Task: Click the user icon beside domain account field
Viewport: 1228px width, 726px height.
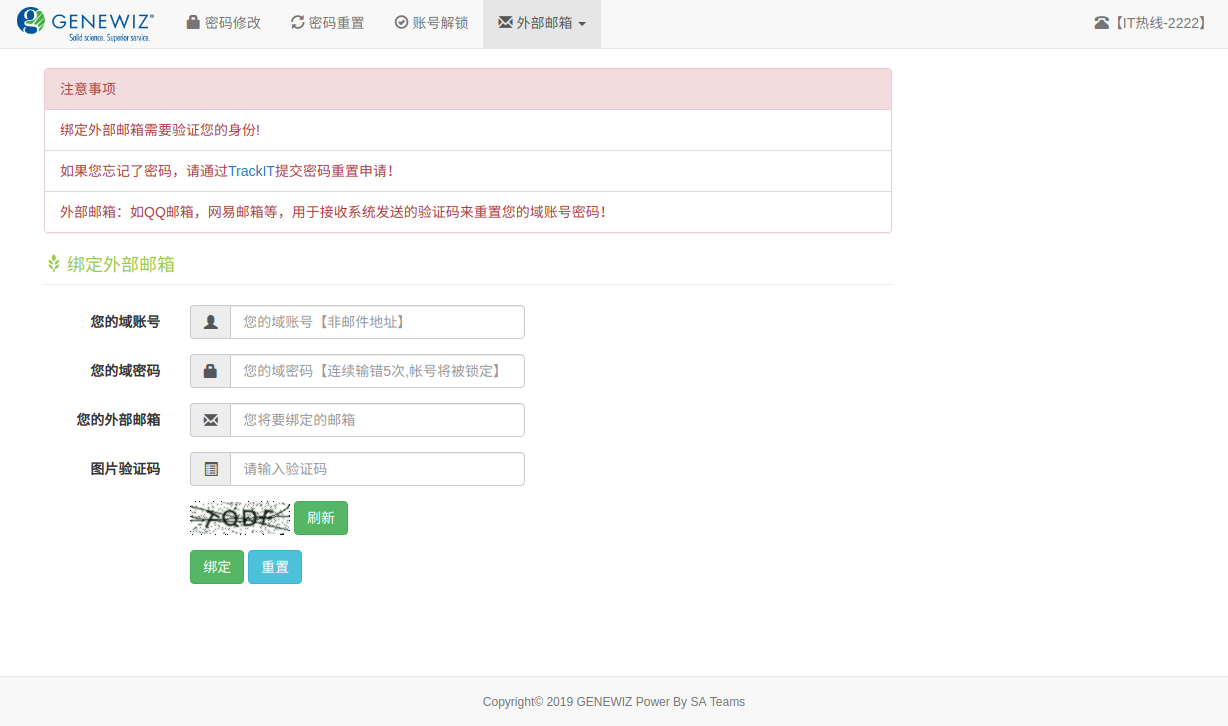Action: (209, 321)
